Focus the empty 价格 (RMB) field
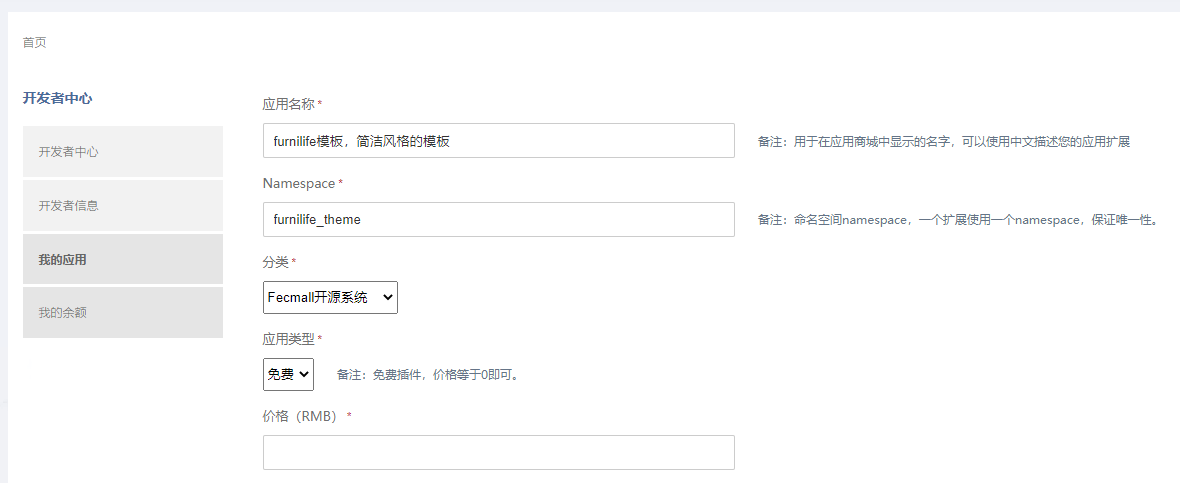This screenshot has height=483, width=1180. point(498,452)
